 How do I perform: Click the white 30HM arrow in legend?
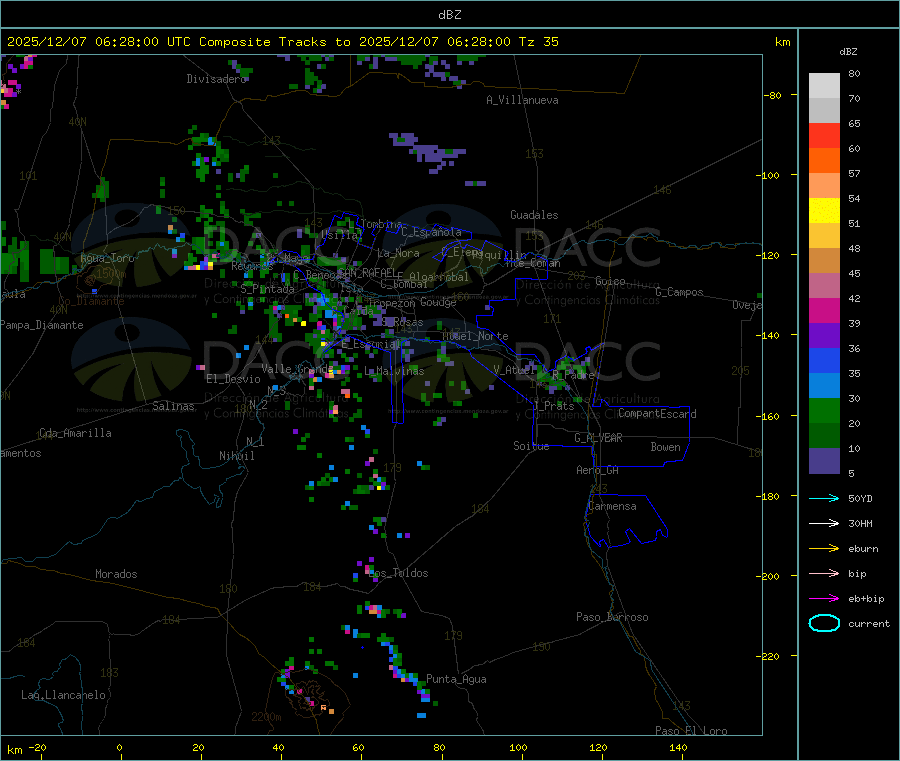pos(824,523)
